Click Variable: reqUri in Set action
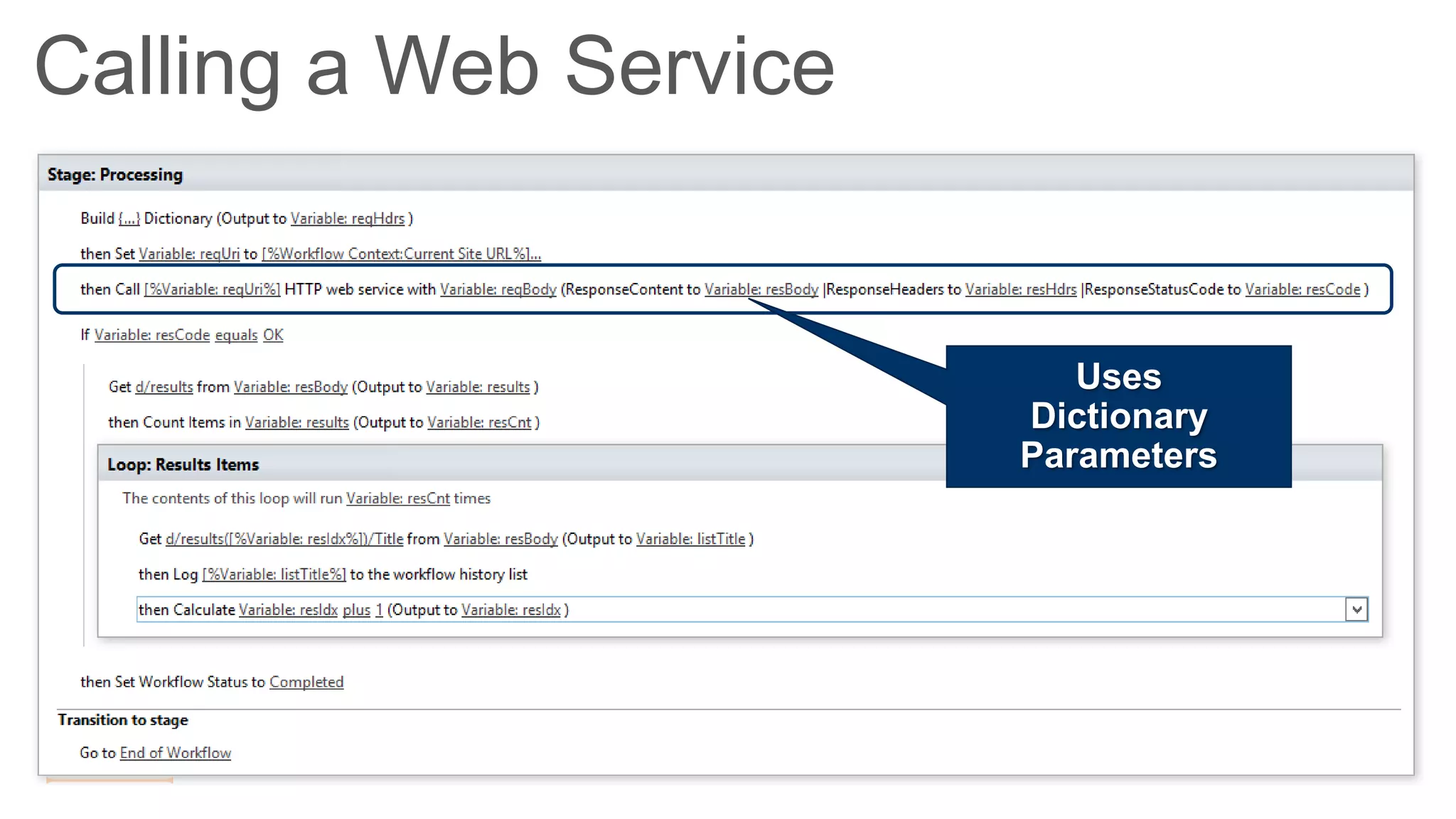Image resolution: width=1456 pixels, height=819 pixels. 189,254
